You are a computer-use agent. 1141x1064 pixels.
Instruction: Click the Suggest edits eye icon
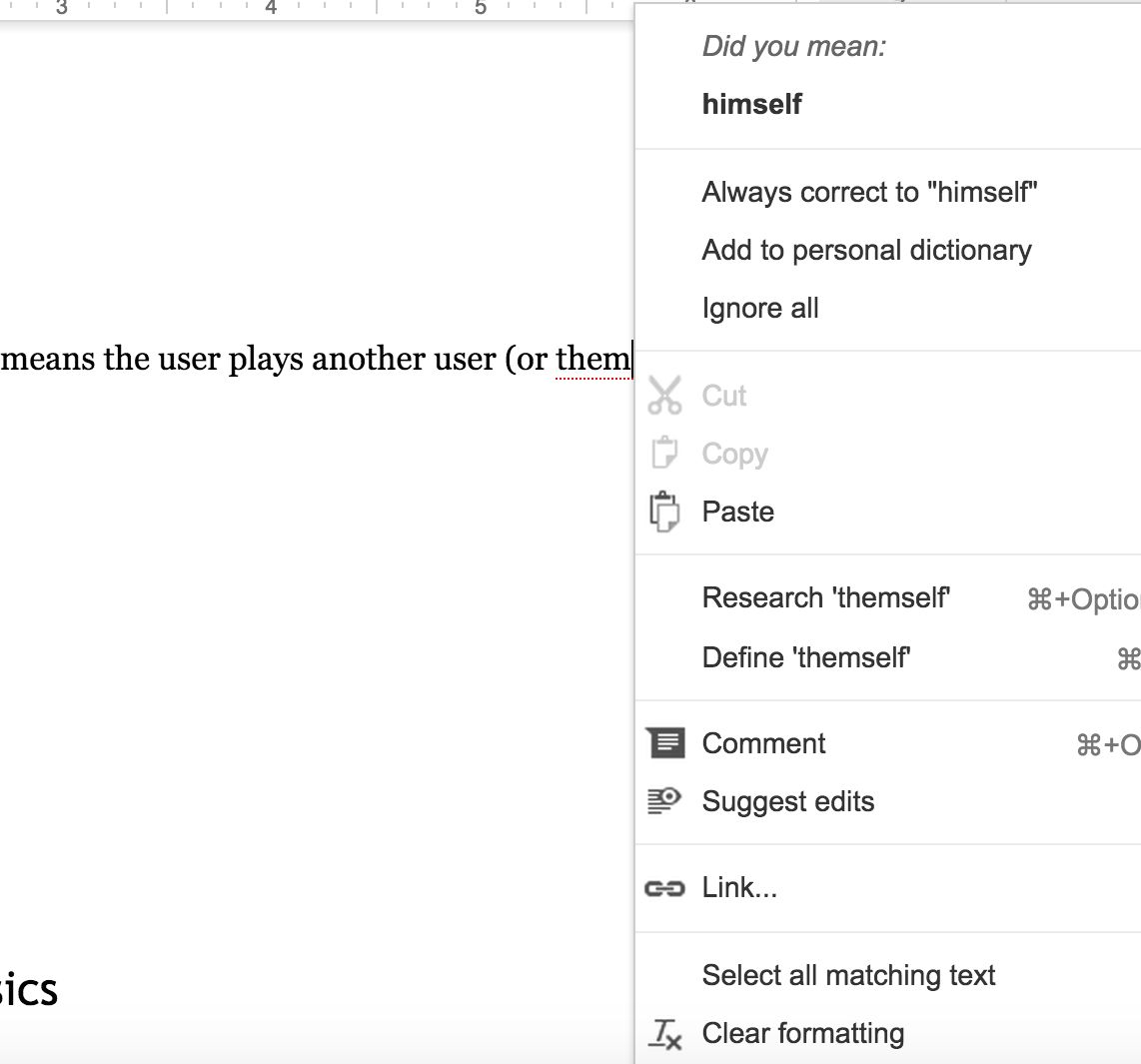click(664, 801)
